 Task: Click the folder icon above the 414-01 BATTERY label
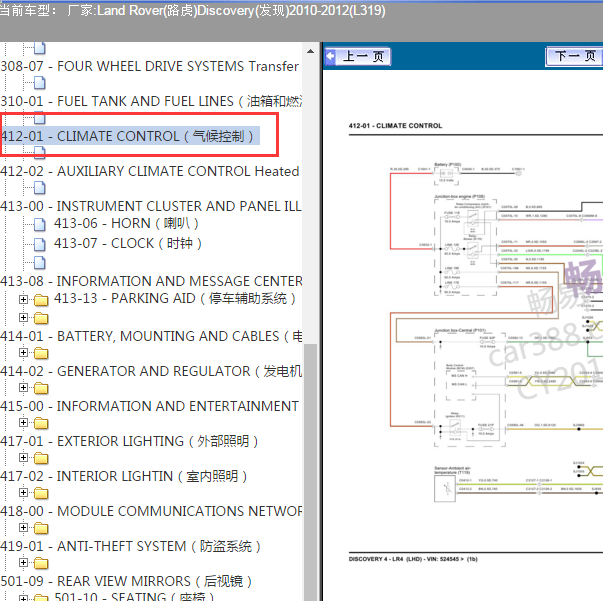click(x=41, y=318)
